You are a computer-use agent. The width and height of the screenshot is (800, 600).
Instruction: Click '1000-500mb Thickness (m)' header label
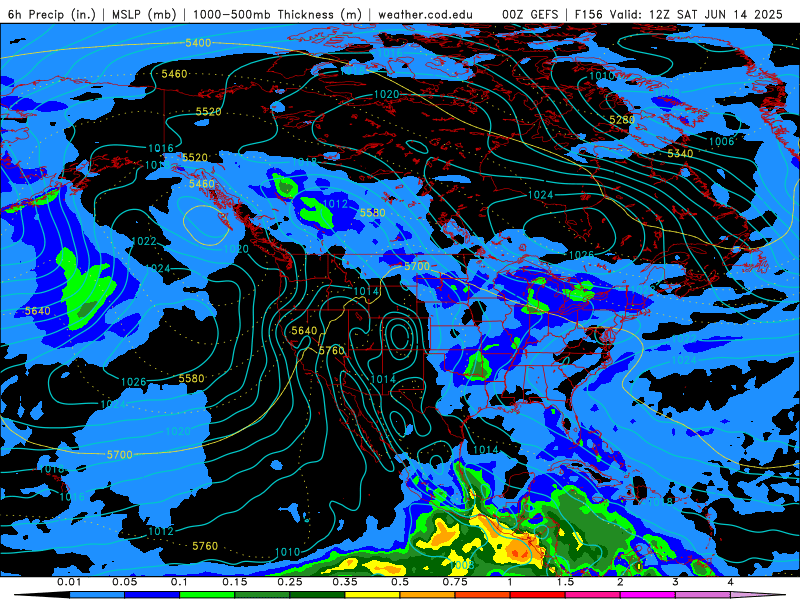[x=277, y=14]
